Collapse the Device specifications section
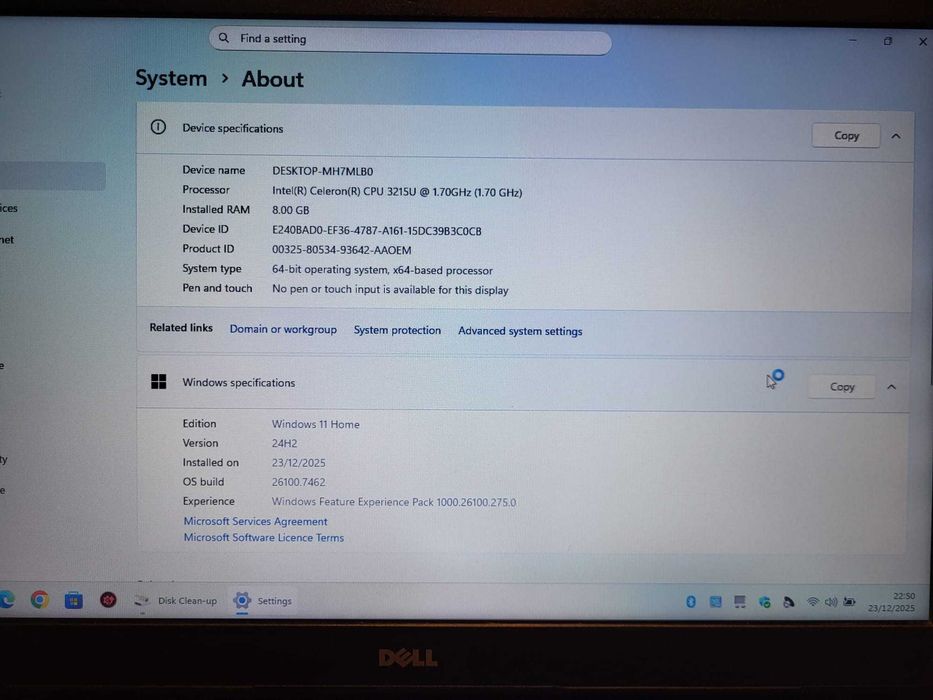The height and width of the screenshot is (700, 933). tap(896, 136)
